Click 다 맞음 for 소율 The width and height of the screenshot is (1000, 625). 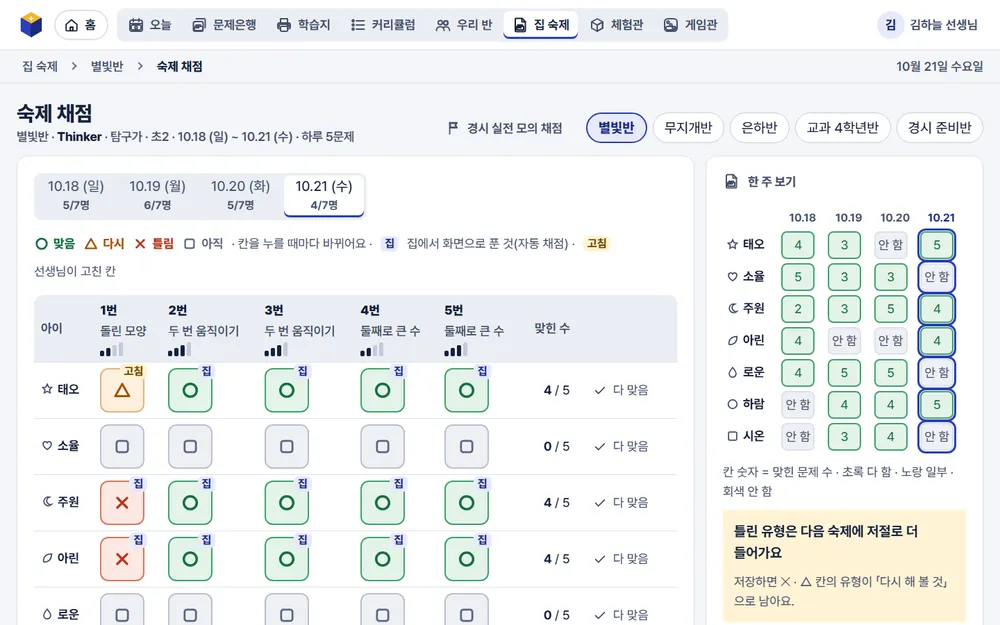click(621, 446)
